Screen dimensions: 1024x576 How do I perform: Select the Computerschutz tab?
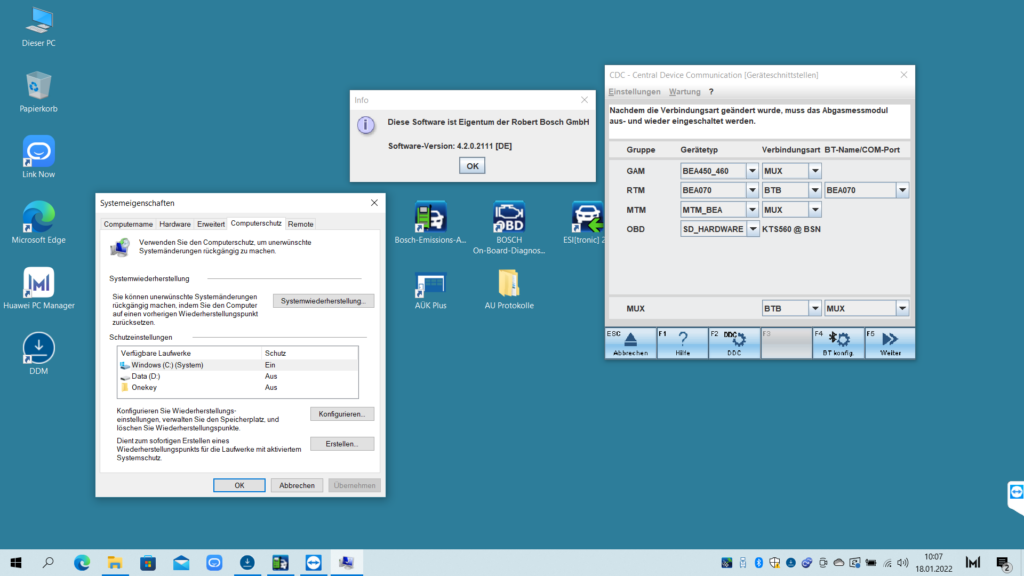tap(256, 223)
